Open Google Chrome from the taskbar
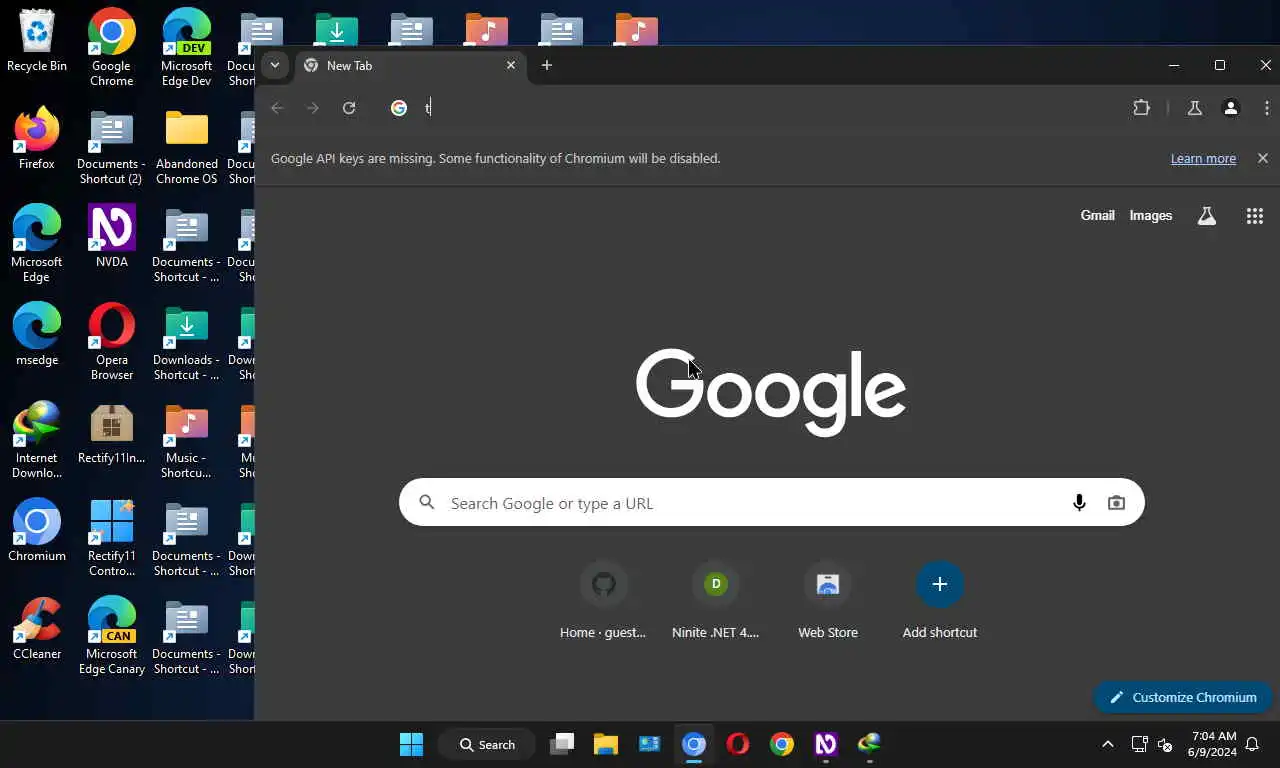The width and height of the screenshot is (1280, 768). click(782, 744)
